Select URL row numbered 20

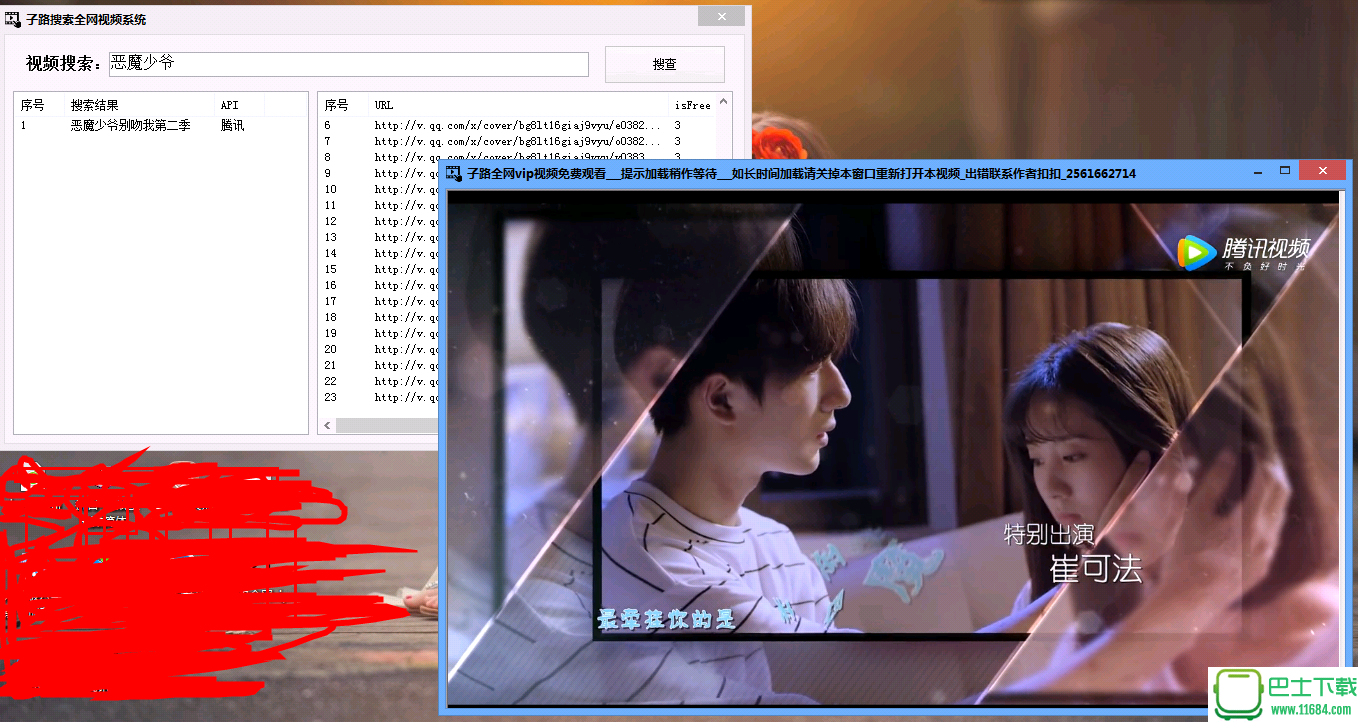click(x=379, y=349)
